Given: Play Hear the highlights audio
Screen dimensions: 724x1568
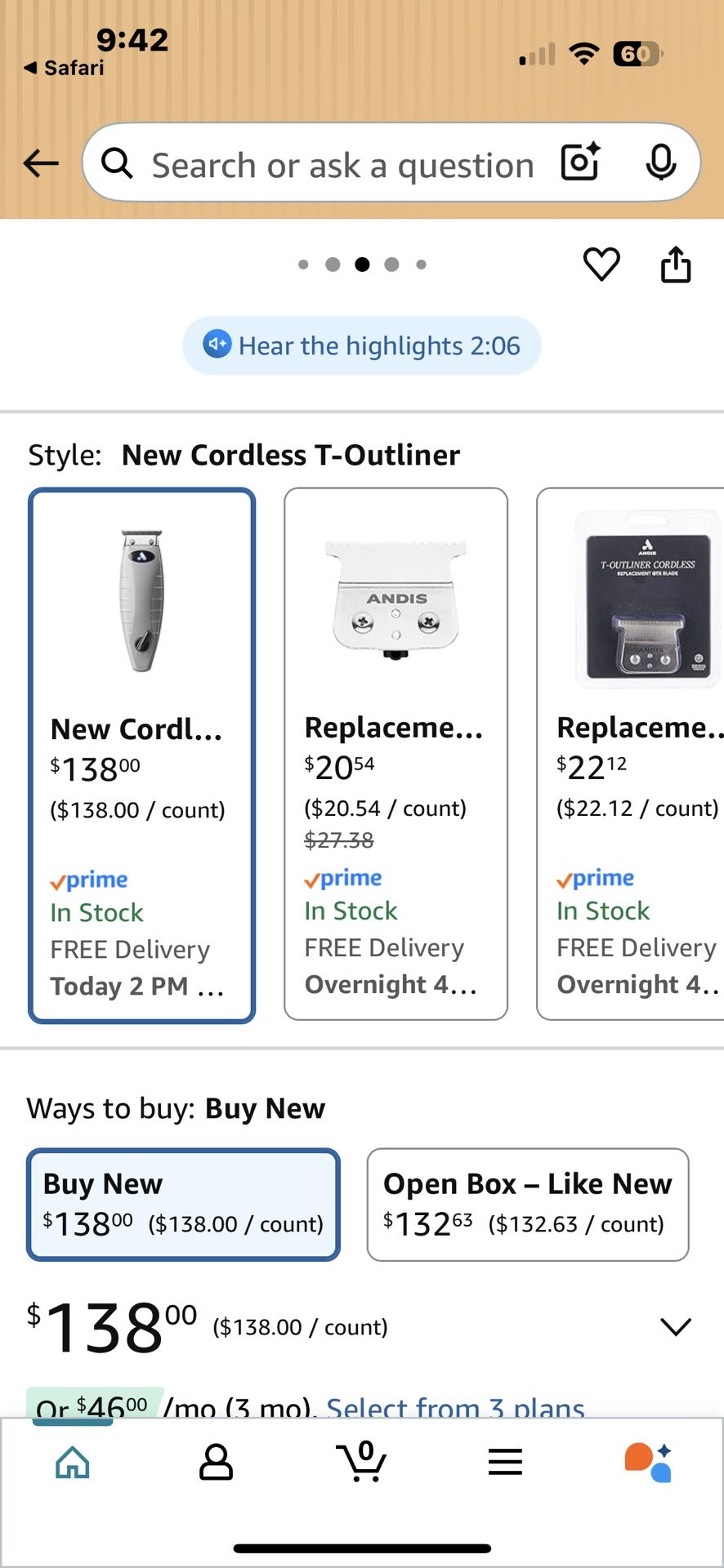Looking at the screenshot, I should (361, 345).
